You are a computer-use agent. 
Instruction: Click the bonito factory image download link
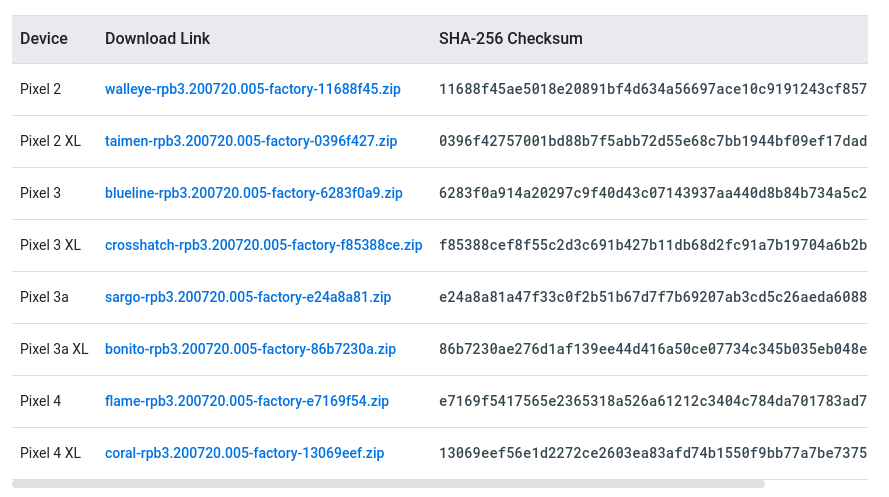[250, 349]
